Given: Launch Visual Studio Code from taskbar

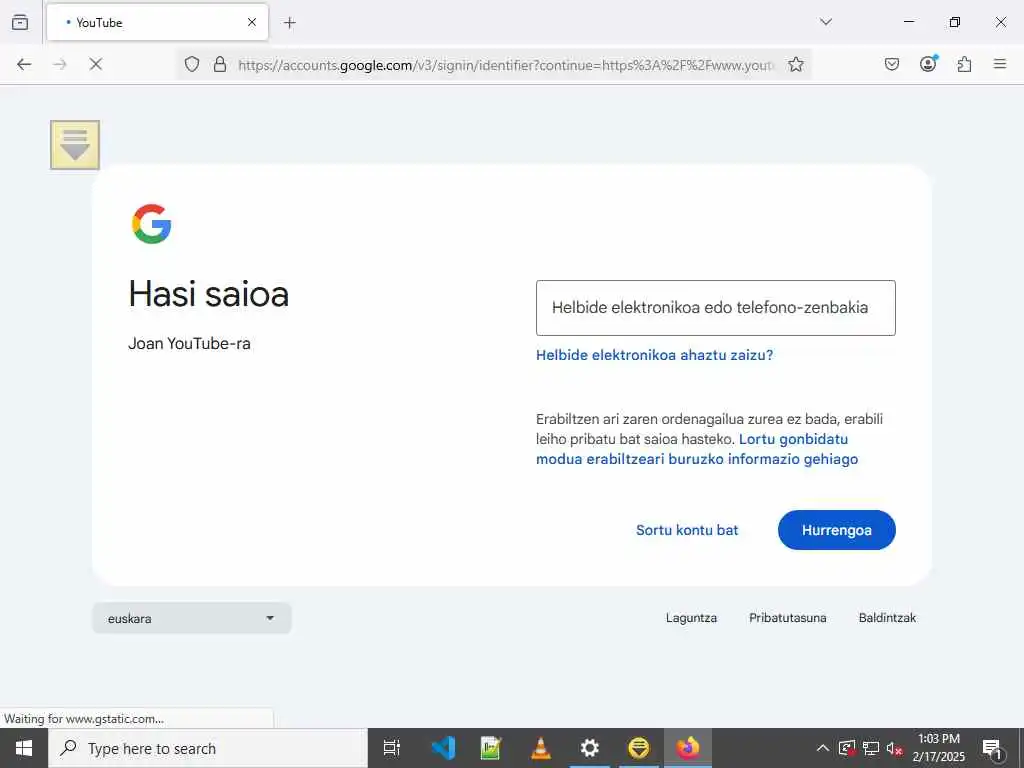Looking at the screenshot, I should pyautogui.click(x=443, y=748).
